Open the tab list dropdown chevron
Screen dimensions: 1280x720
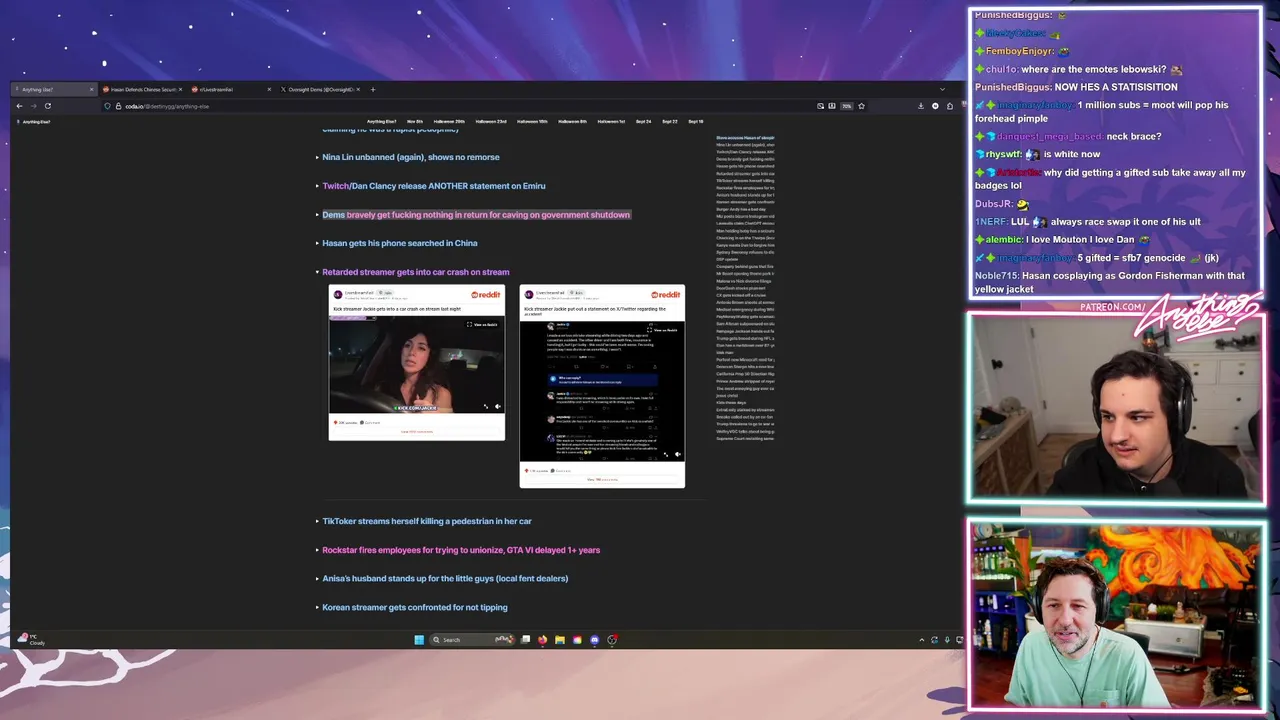pos(941,90)
